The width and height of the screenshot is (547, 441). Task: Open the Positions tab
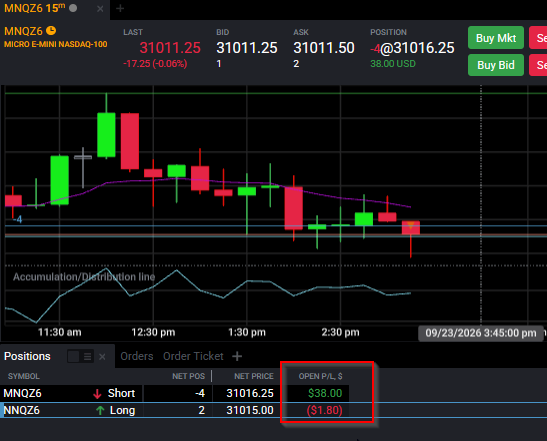point(27,356)
